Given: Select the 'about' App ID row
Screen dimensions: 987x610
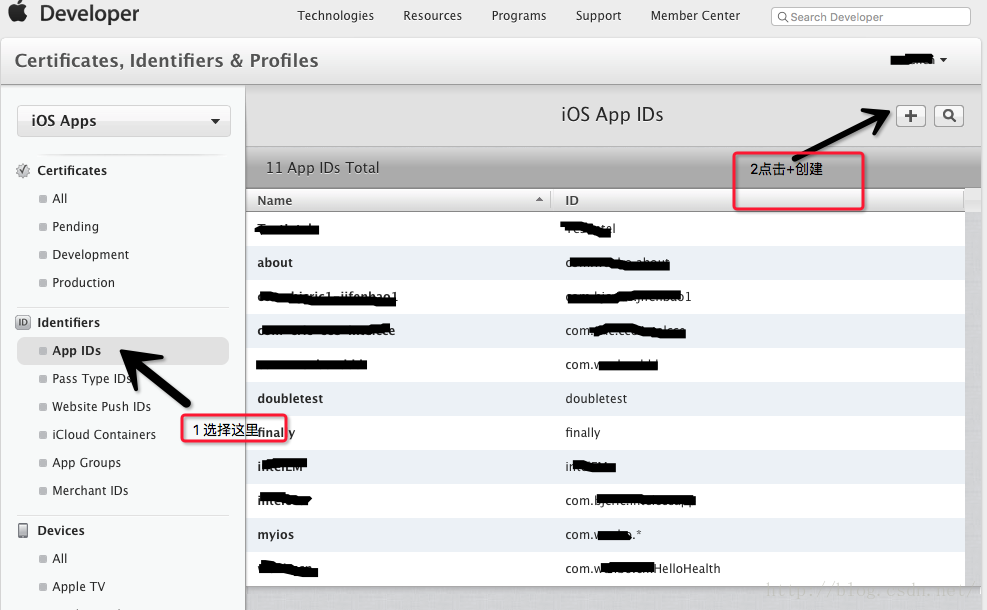Looking at the screenshot, I should (605, 263).
